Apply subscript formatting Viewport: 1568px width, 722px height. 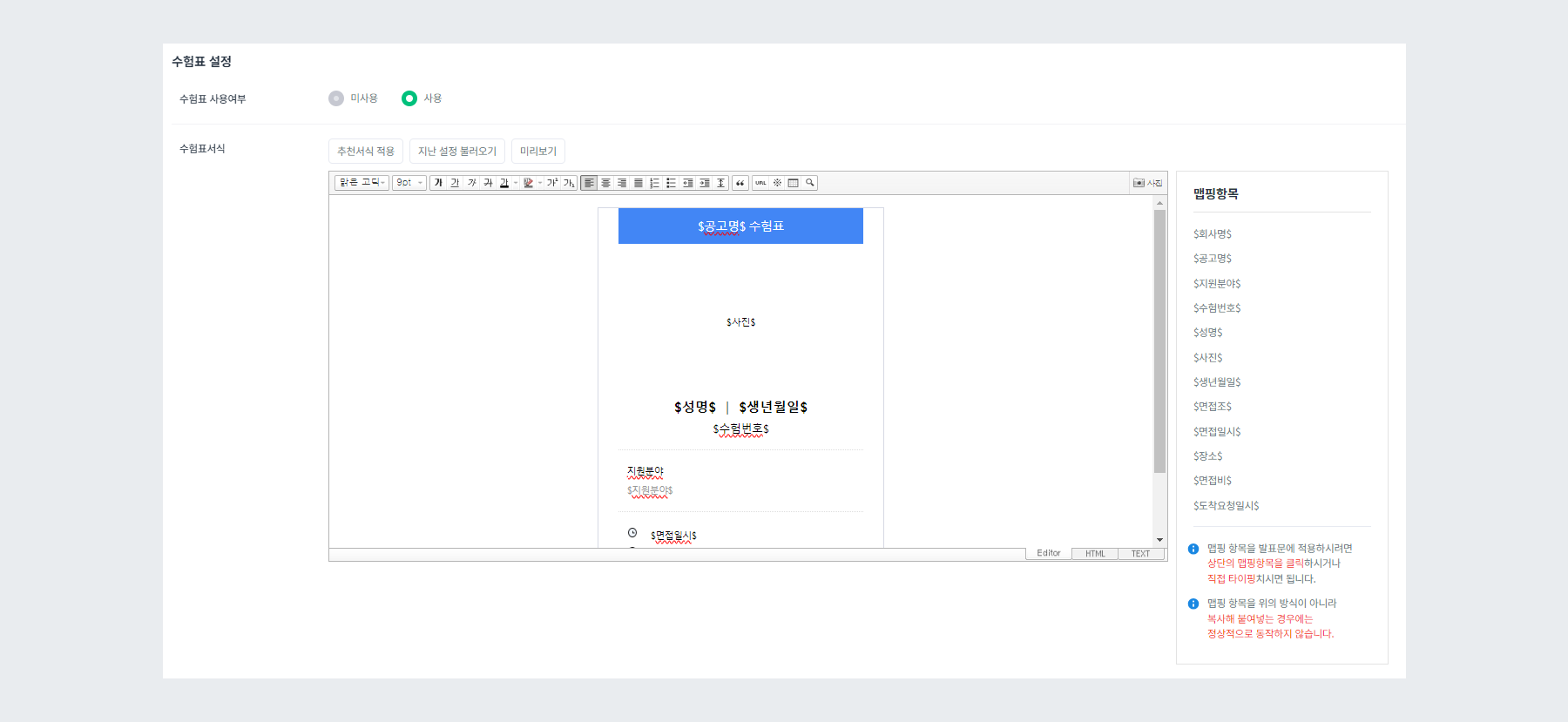568,183
